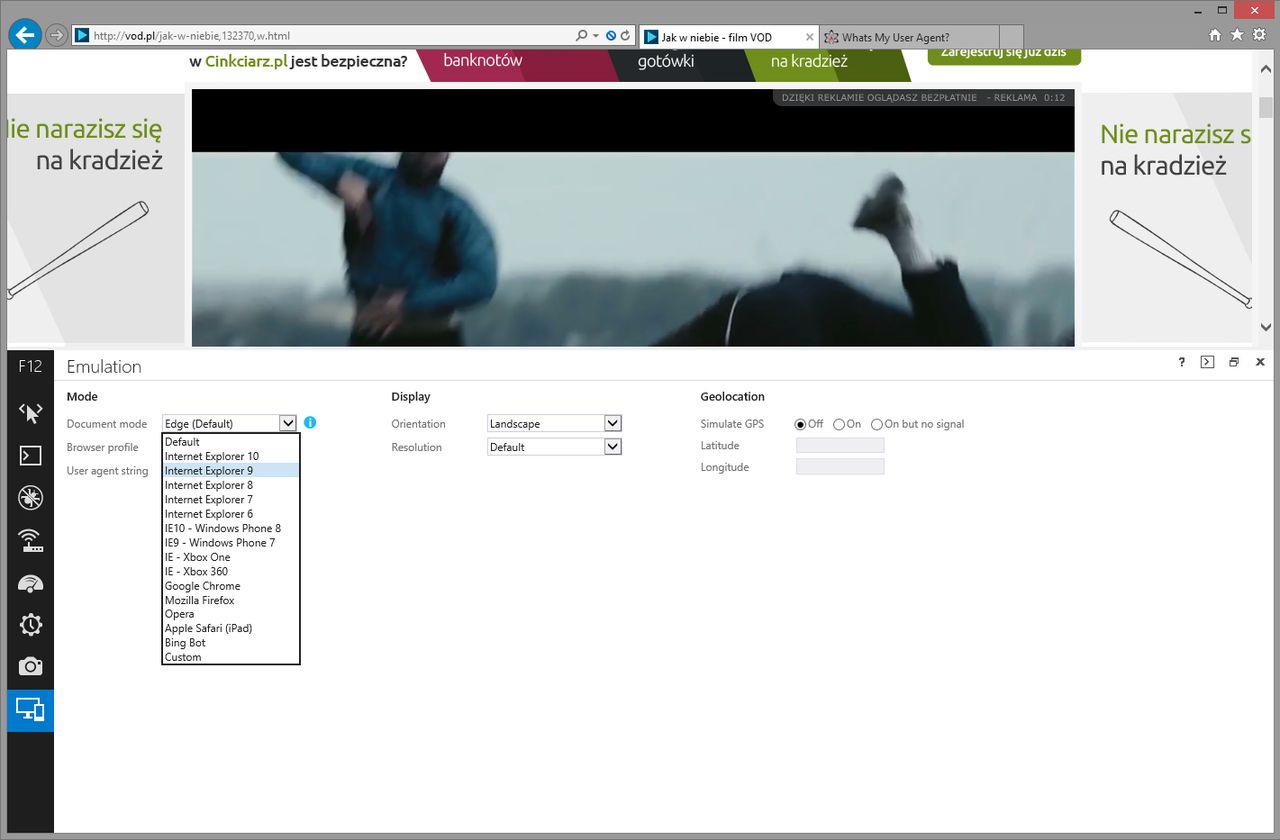Expand the address bar dropdown arrow
Screen dimensions: 1280x840
click(596, 35)
